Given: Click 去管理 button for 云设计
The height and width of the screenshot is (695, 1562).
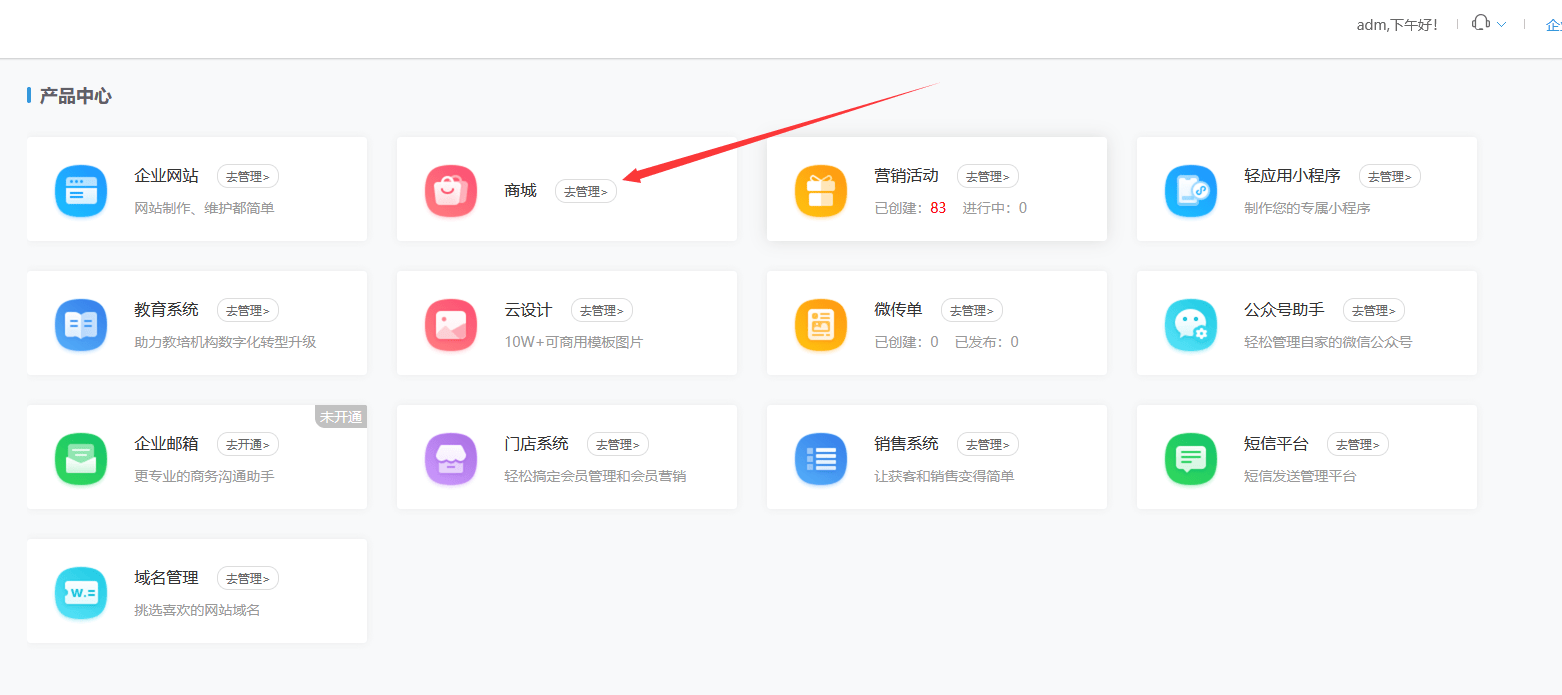Looking at the screenshot, I should (x=602, y=310).
